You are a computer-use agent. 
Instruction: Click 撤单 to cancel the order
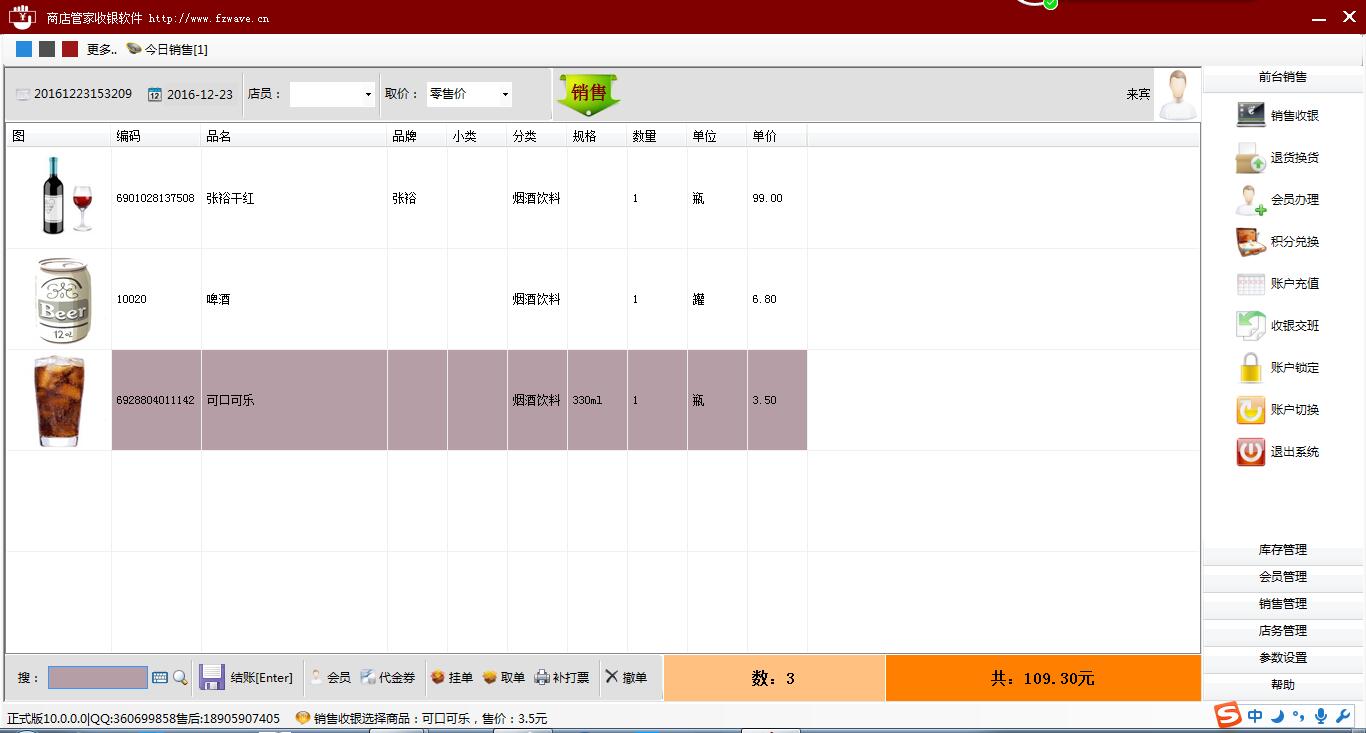628,678
